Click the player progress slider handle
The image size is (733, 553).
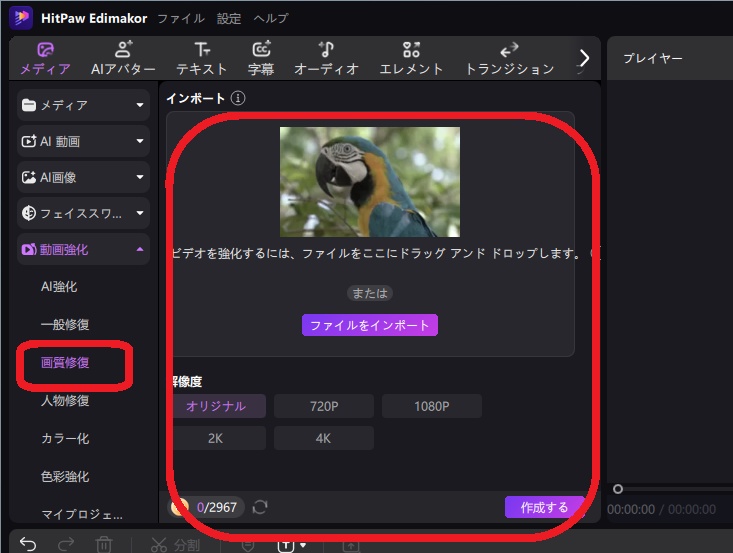pos(618,489)
